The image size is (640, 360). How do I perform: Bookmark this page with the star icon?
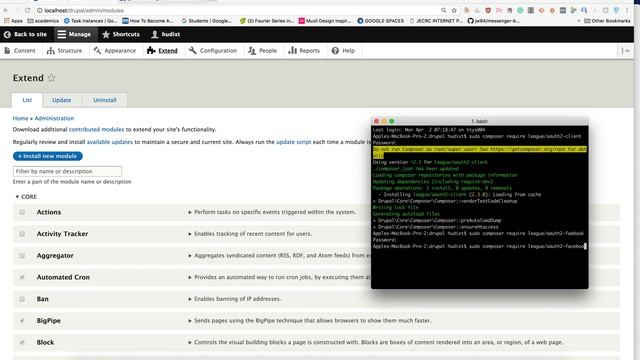pos(454,10)
